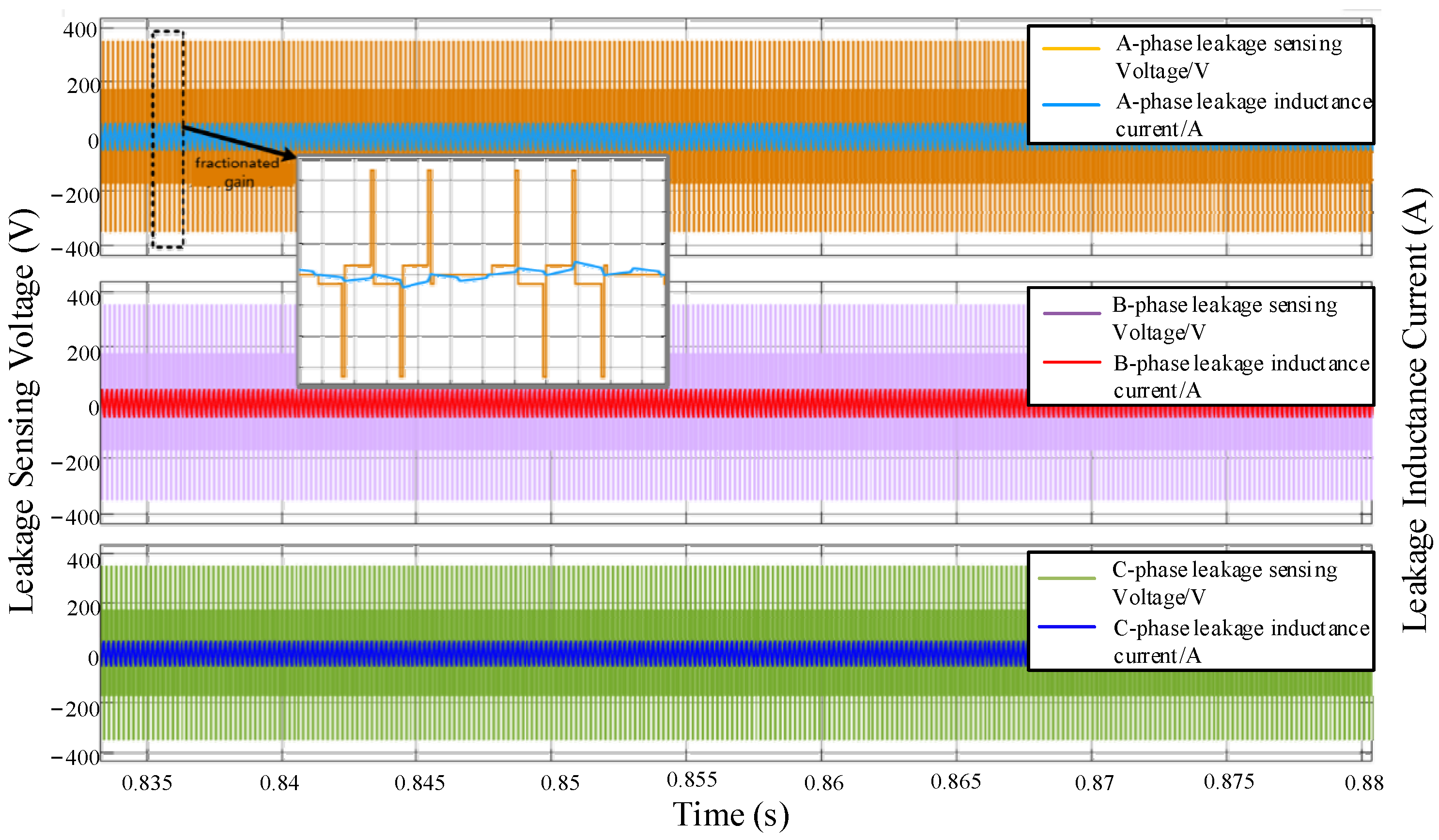Click the red B-phase inductance current legend line
The height and width of the screenshot is (840, 1439).
(x=1071, y=362)
